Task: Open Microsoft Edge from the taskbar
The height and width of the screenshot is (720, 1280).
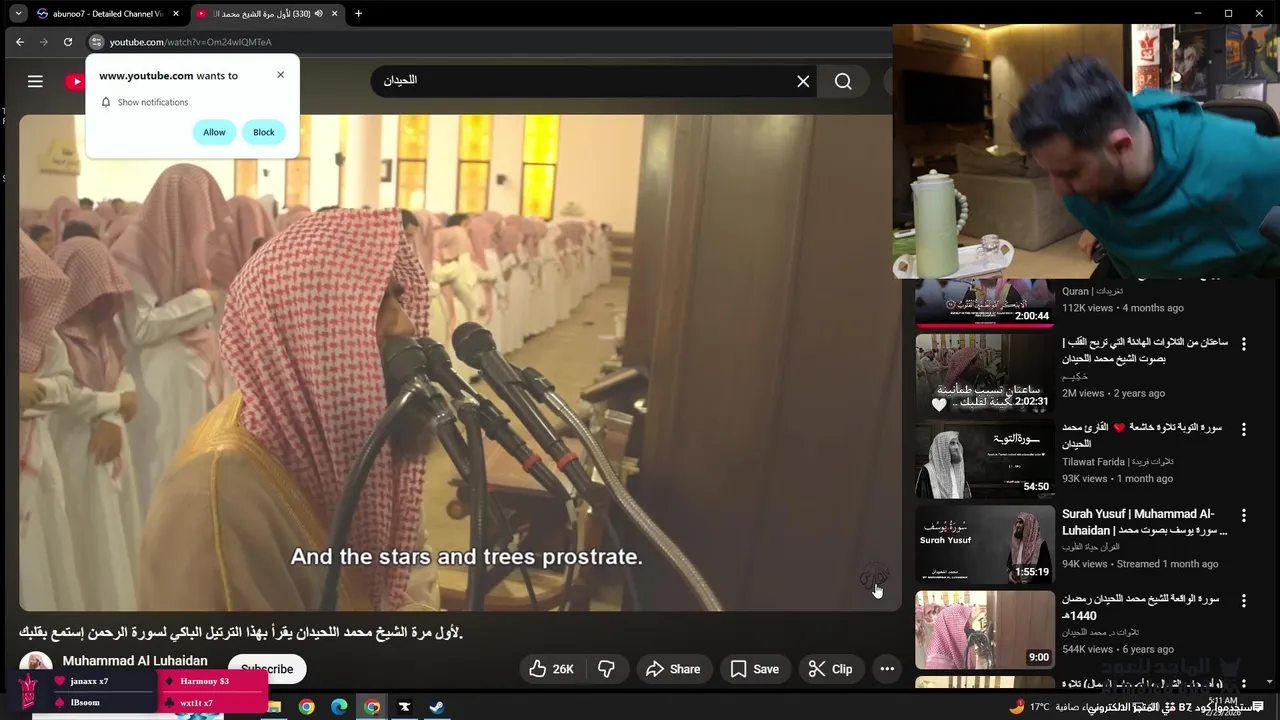Action: [x=339, y=707]
